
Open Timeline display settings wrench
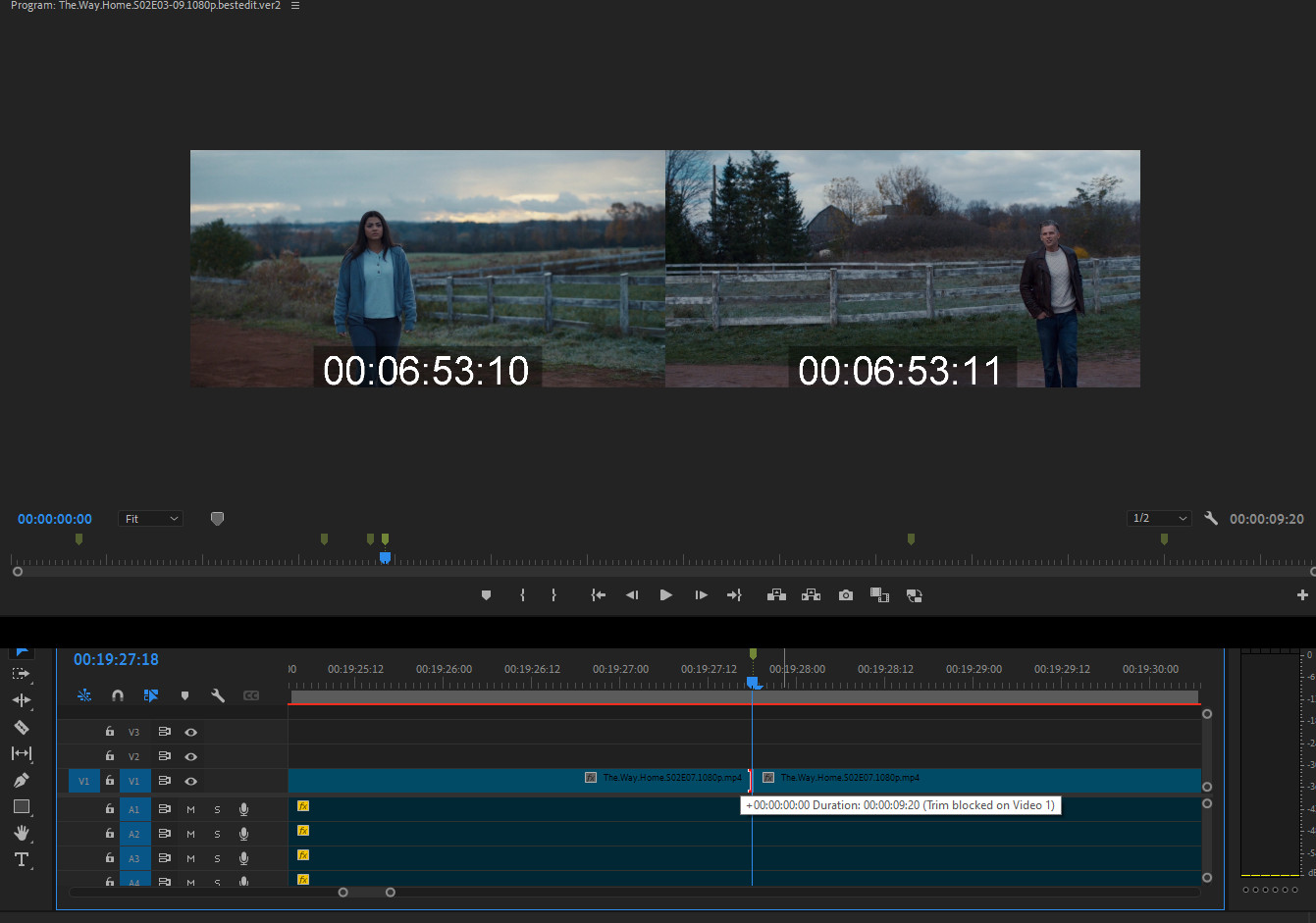(218, 695)
